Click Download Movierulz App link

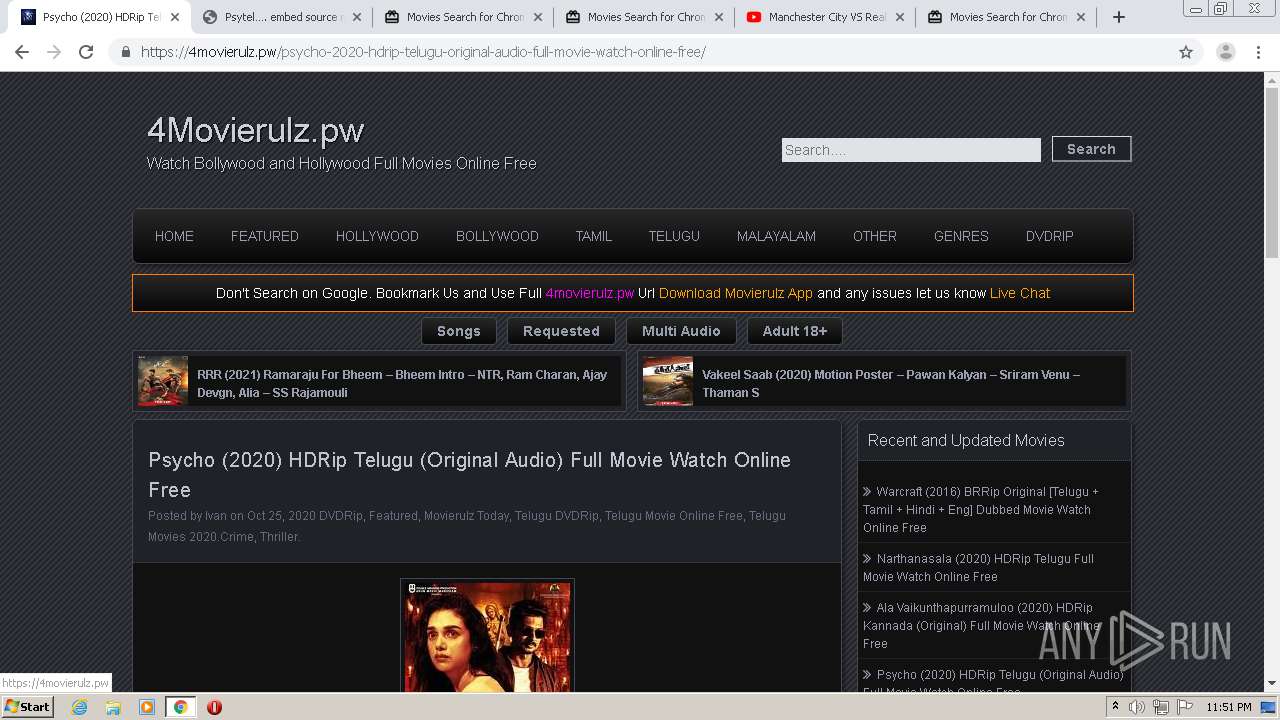click(x=736, y=293)
